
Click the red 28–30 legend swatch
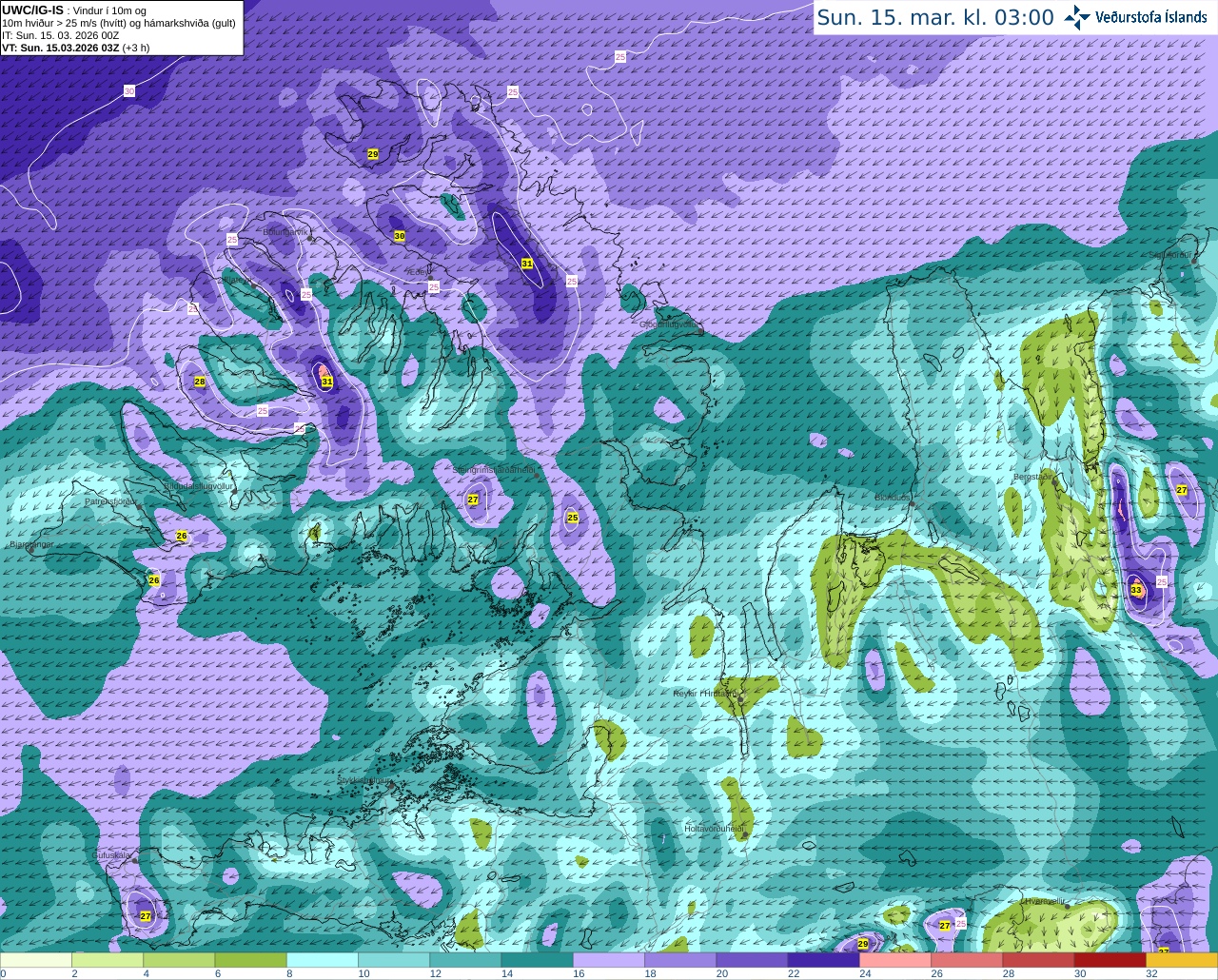click(1038, 960)
